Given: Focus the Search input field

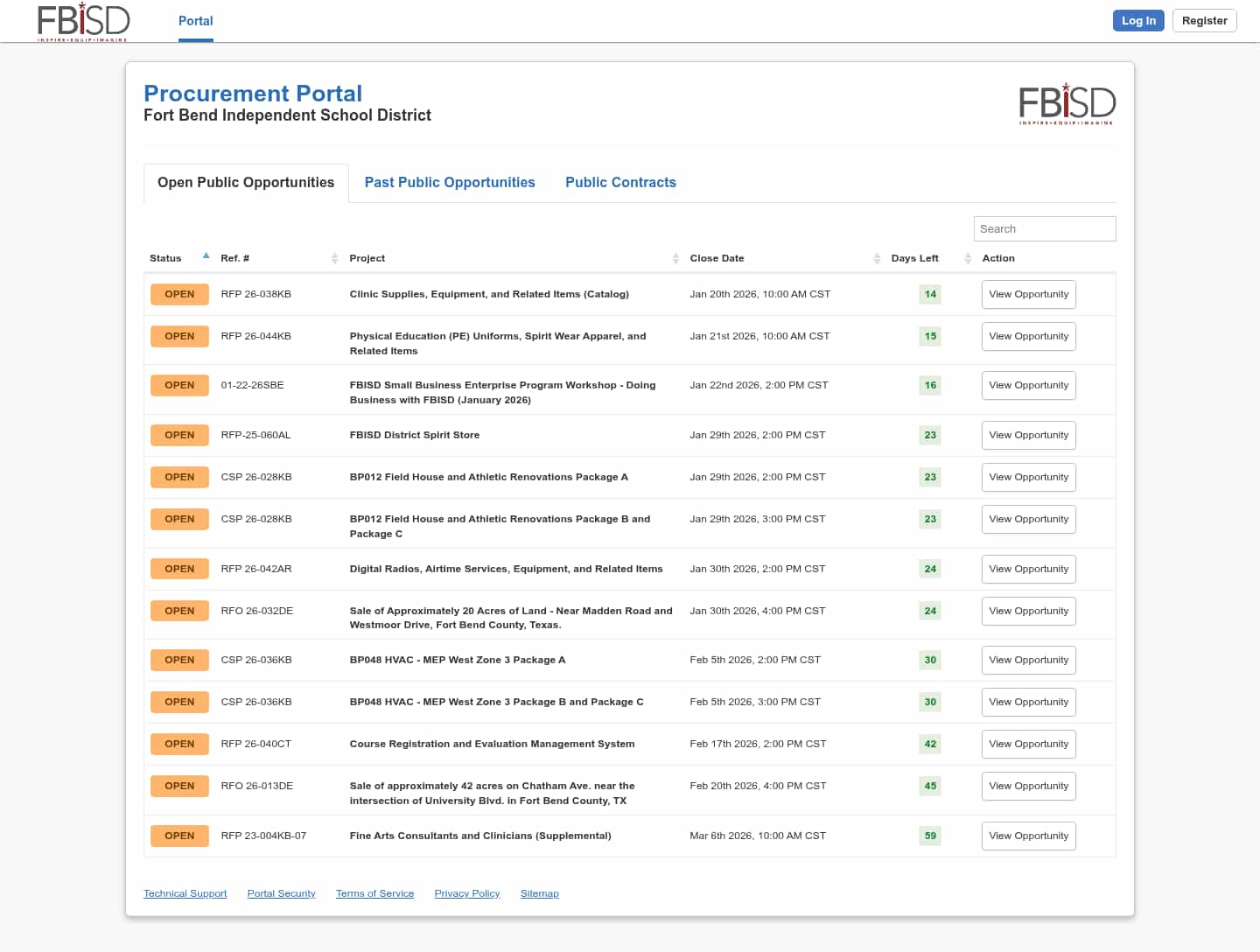Looking at the screenshot, I should click(1044, 228).
